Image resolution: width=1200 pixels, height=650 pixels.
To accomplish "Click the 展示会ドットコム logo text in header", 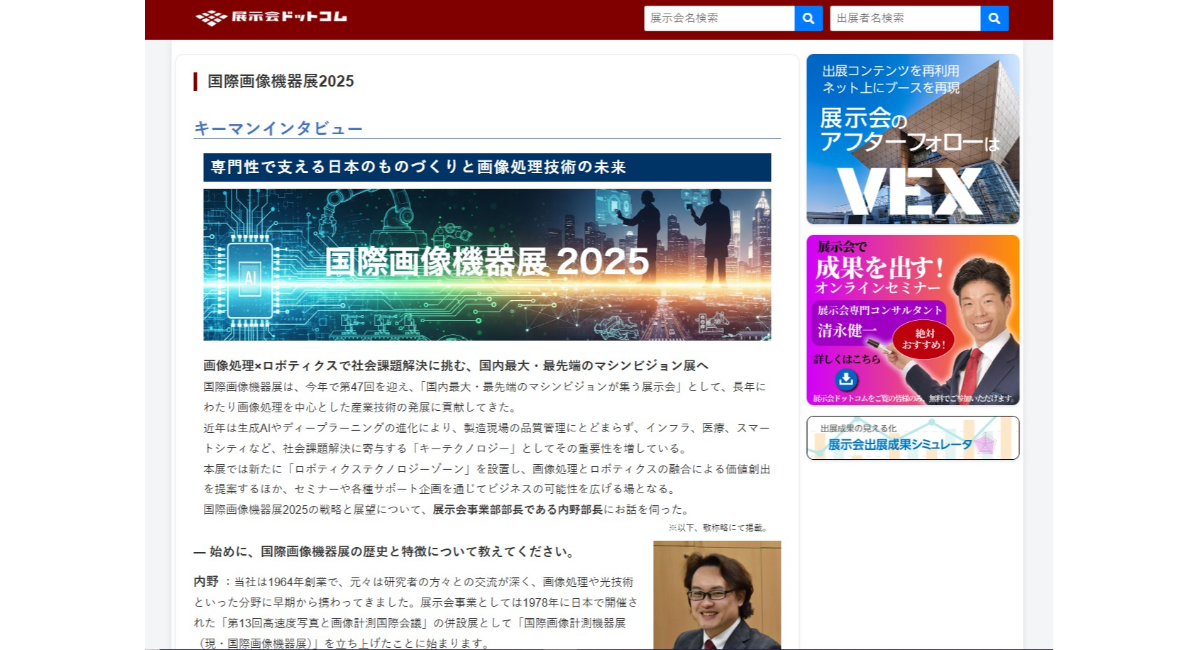I will [x=288, y=17].
